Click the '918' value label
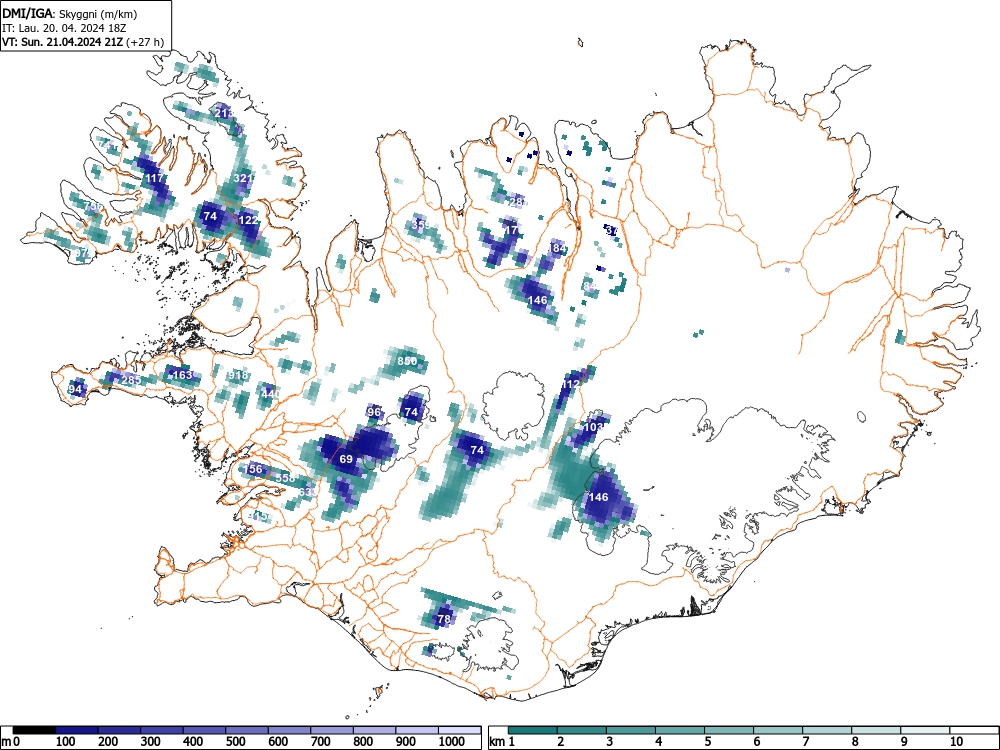 [237, 375]
